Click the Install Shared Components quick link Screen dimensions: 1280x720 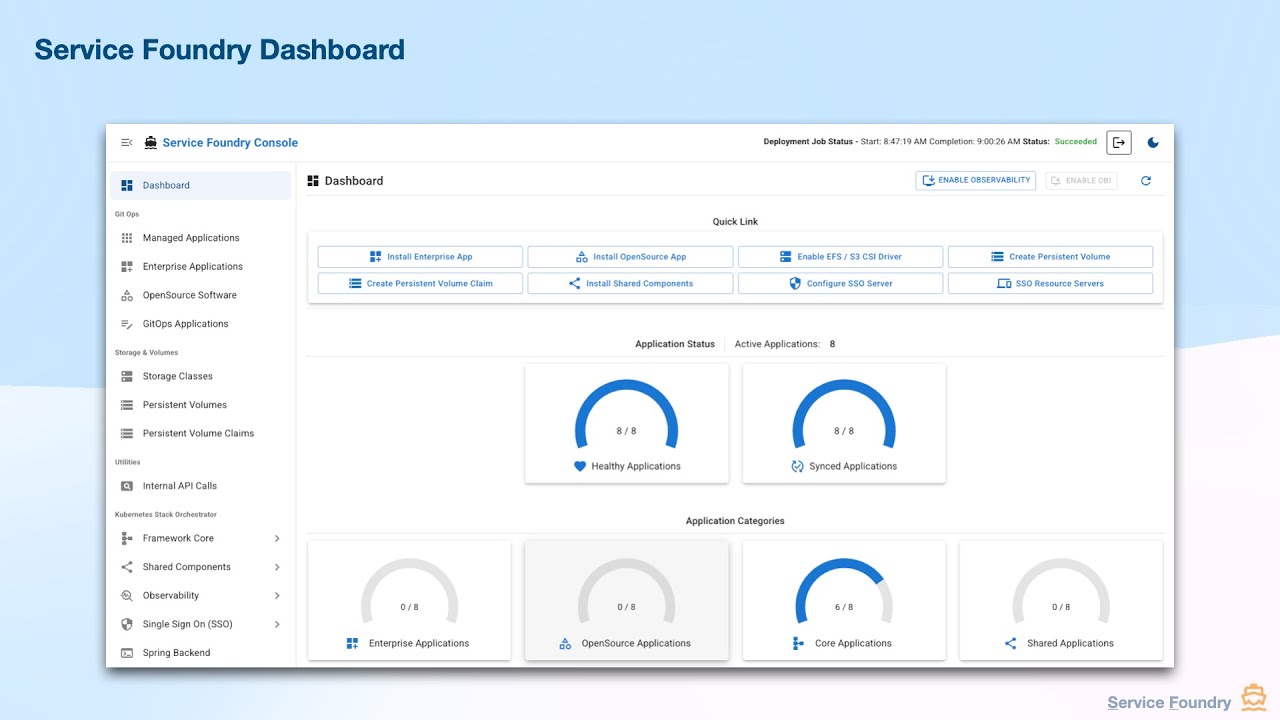(x=630, y=284)
